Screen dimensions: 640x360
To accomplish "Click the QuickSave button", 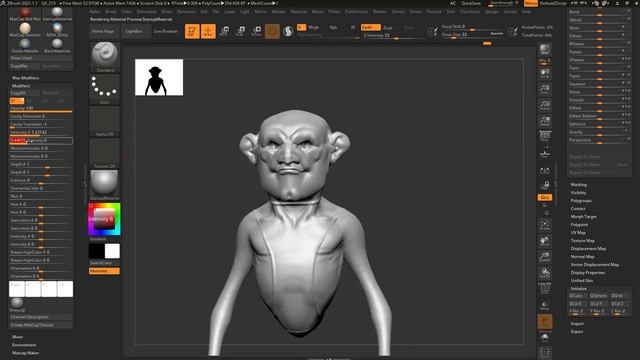I will 471,3.
